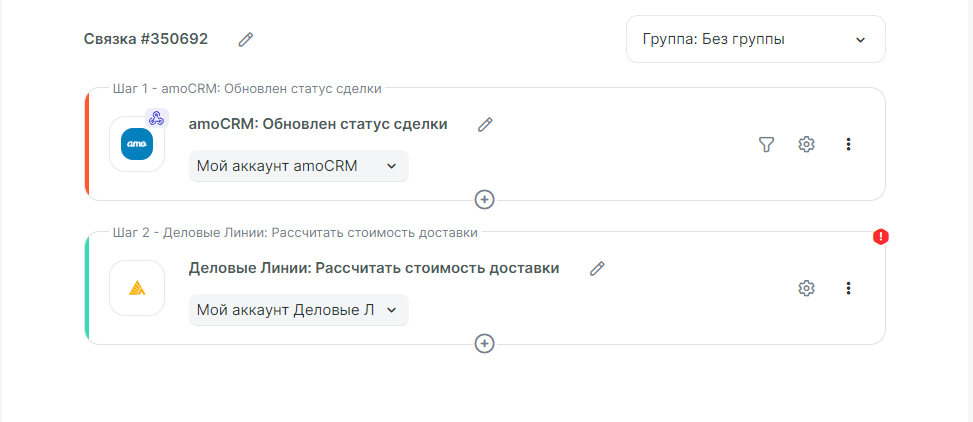Expand the Мой аккаунт amoCRM dropdown
The width and height of the screenshot is (973, 422).
(298, 166)
